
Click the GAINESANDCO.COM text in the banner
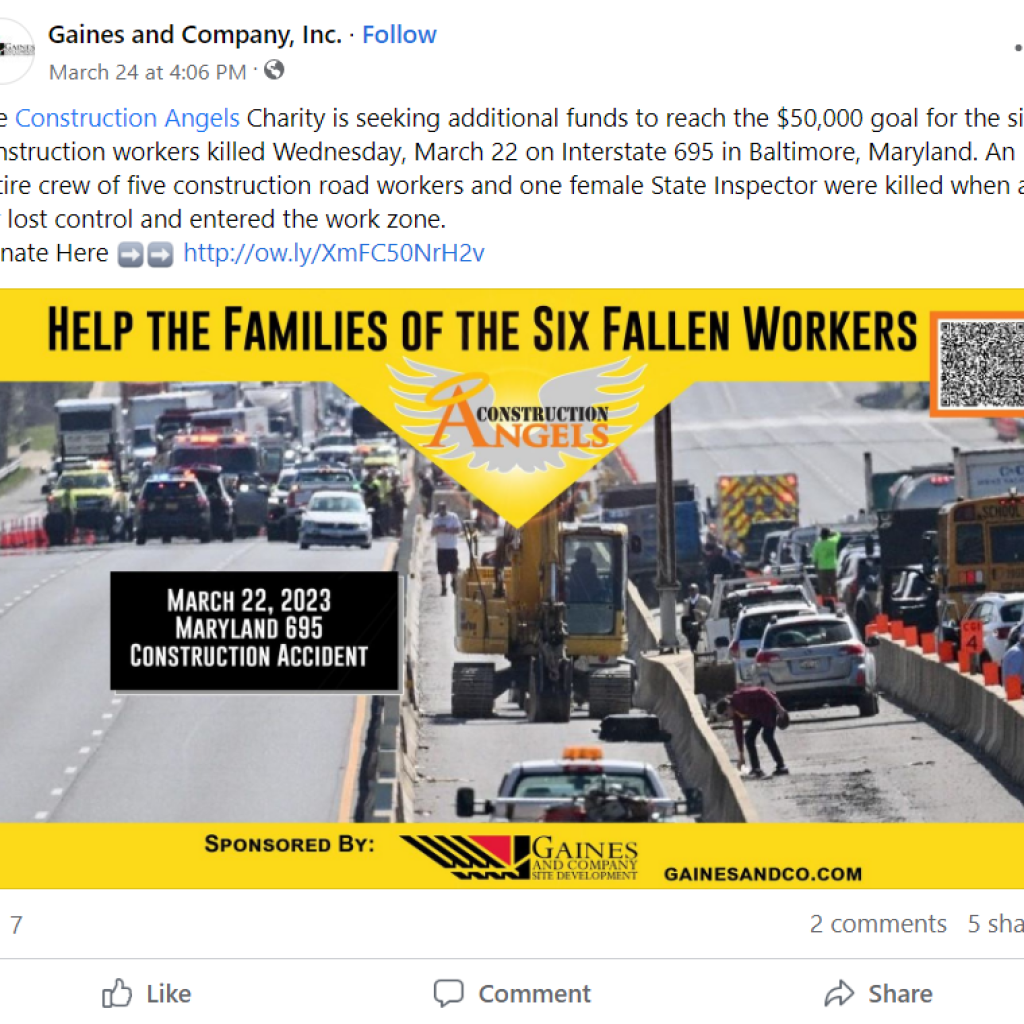(763, 874)
